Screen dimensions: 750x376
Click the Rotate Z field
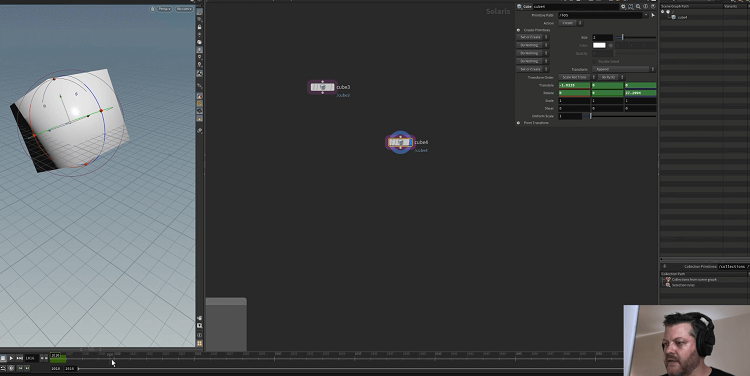(x=640, y=93)
